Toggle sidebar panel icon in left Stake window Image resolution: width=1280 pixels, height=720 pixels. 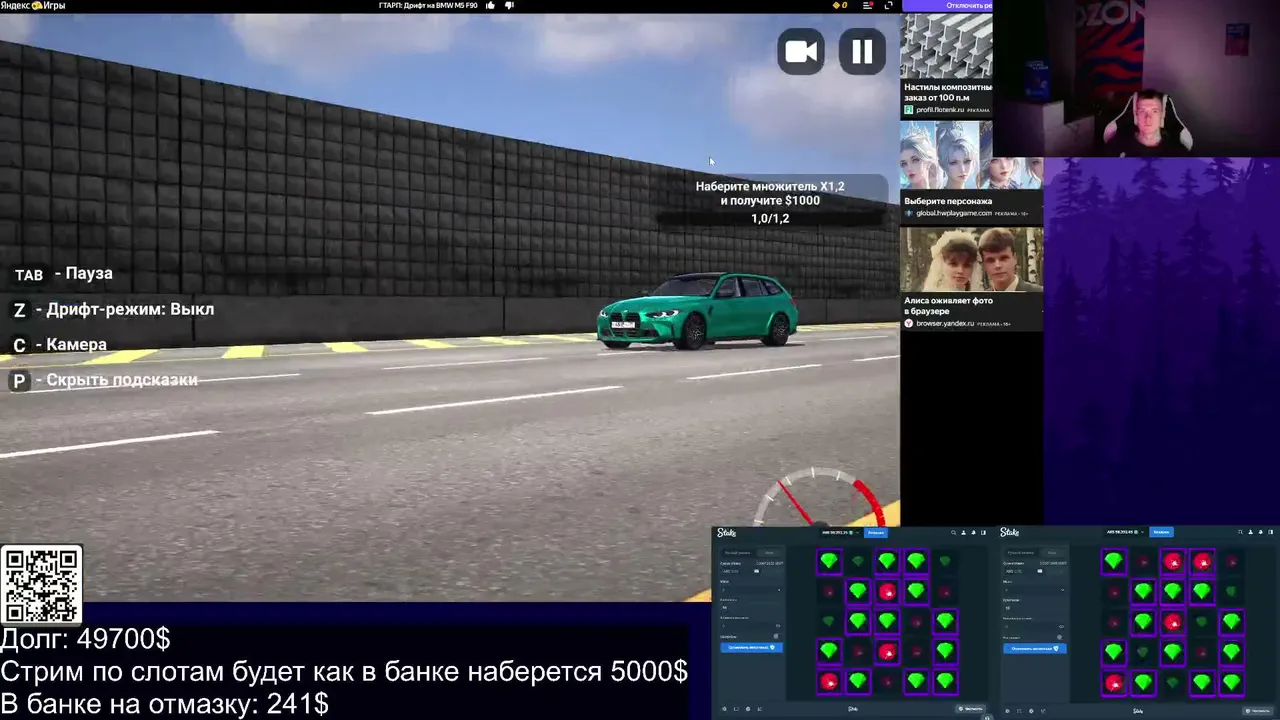[x=984, y=532]
